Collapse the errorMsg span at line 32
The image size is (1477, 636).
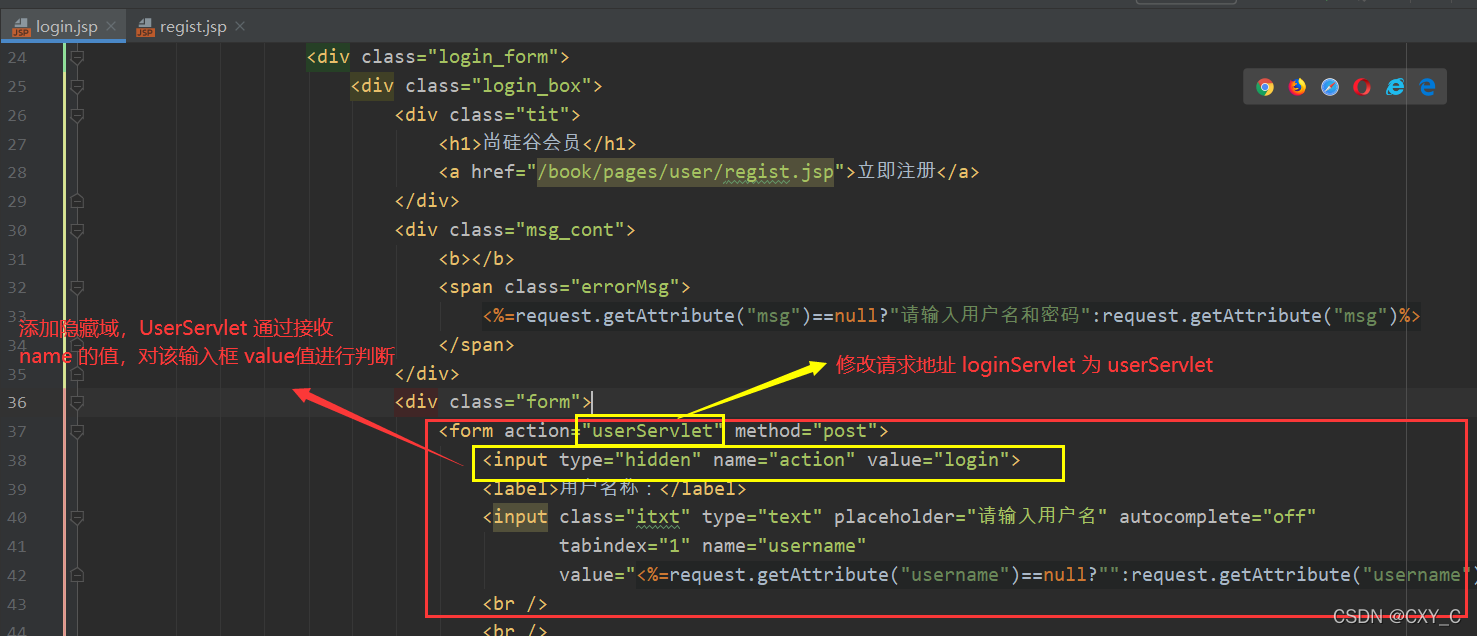[77, 287]
